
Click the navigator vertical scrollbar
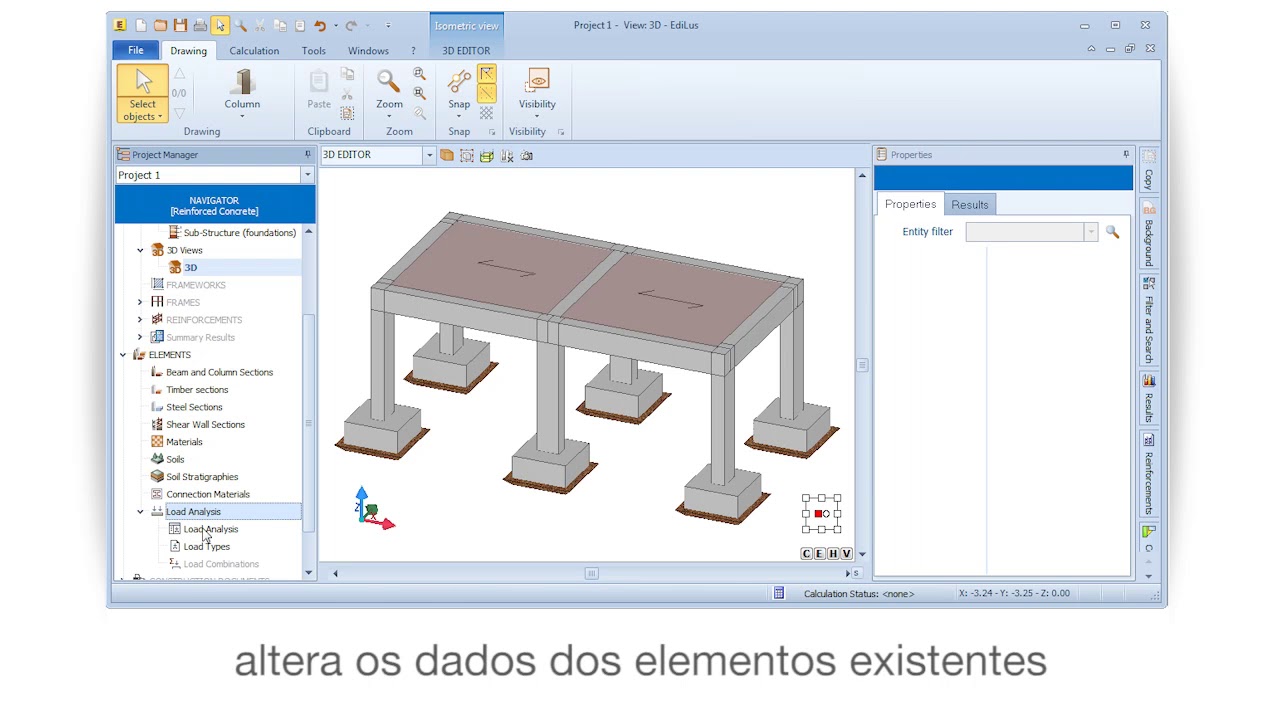point(308,422)
